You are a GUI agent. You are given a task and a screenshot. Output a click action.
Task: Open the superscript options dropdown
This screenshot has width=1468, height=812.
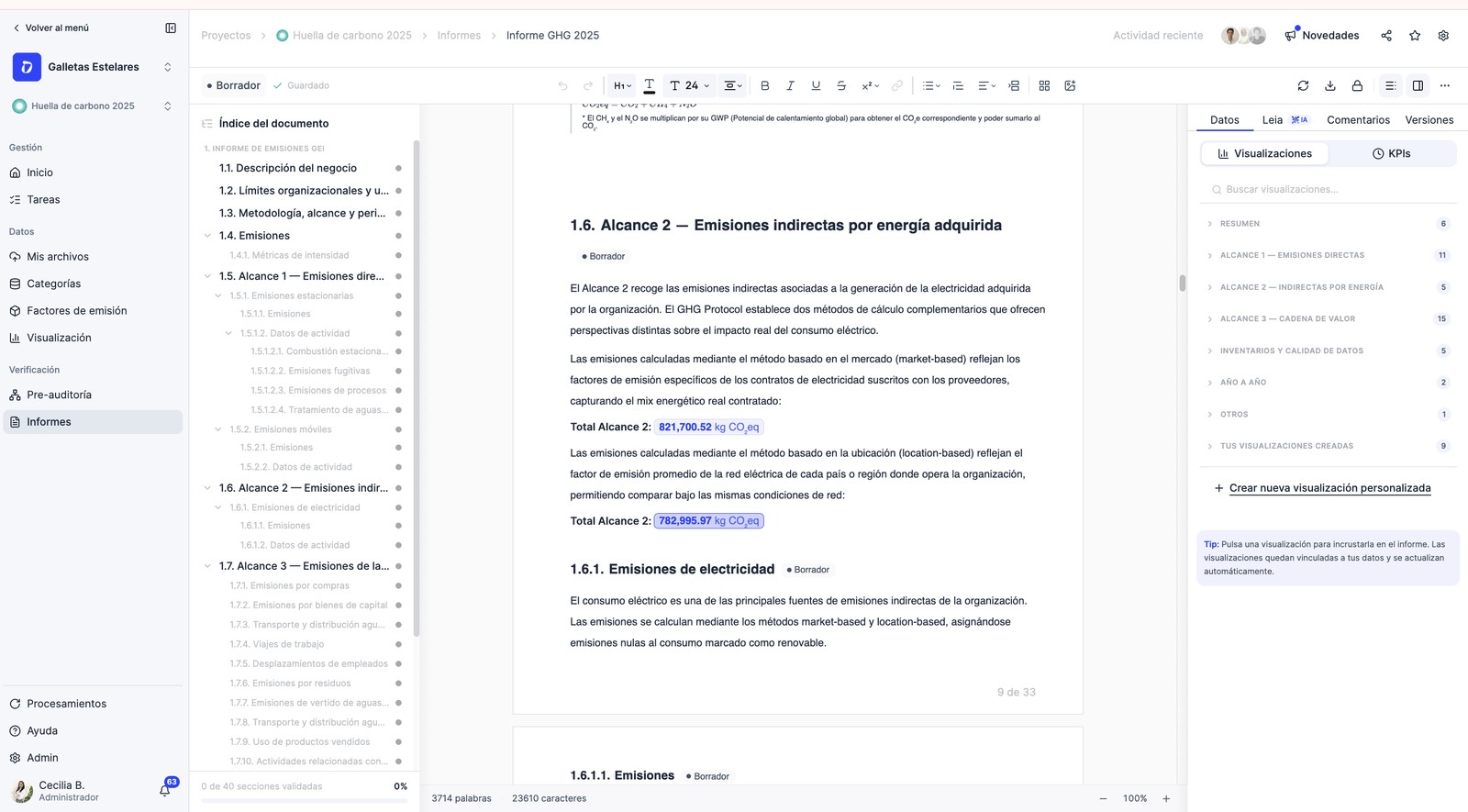coord(870,85)
